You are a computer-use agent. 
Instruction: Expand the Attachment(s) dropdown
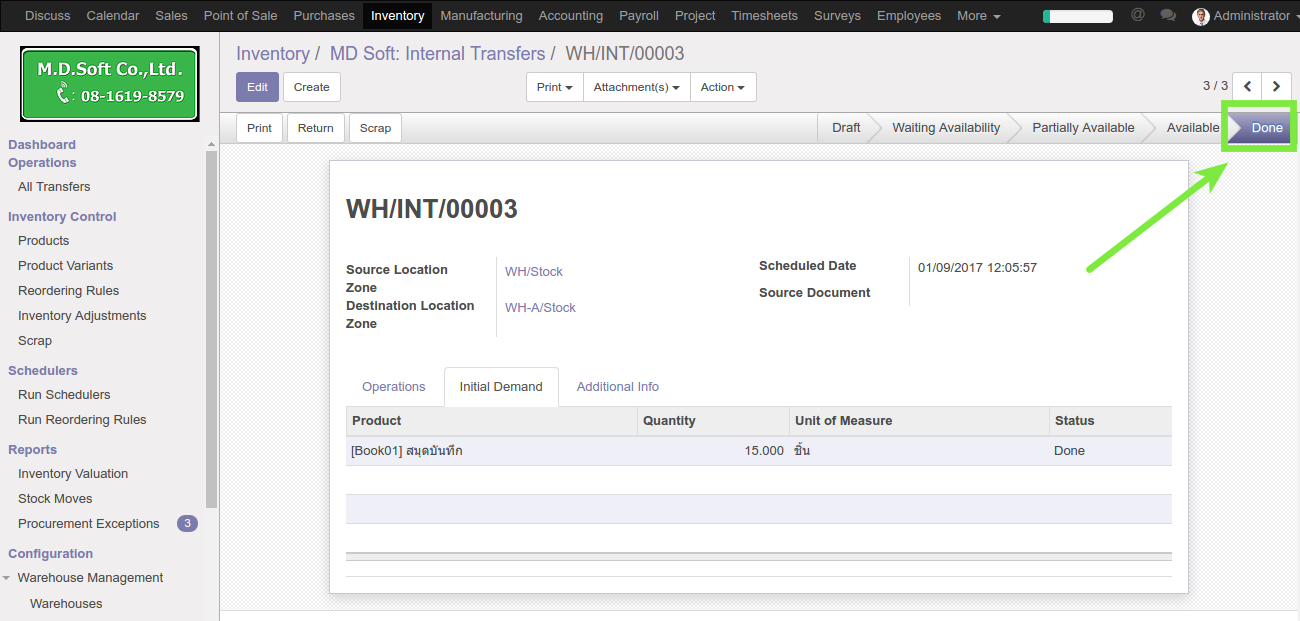point(636,87)
